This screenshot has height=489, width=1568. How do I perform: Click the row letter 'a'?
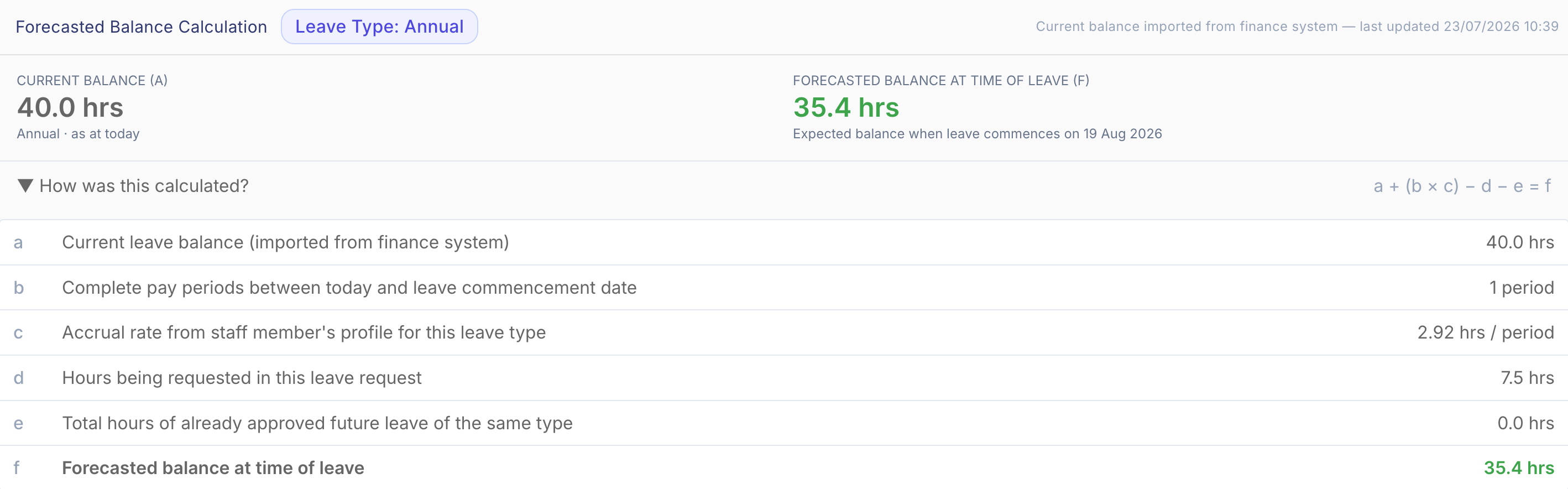pos(18,243)
